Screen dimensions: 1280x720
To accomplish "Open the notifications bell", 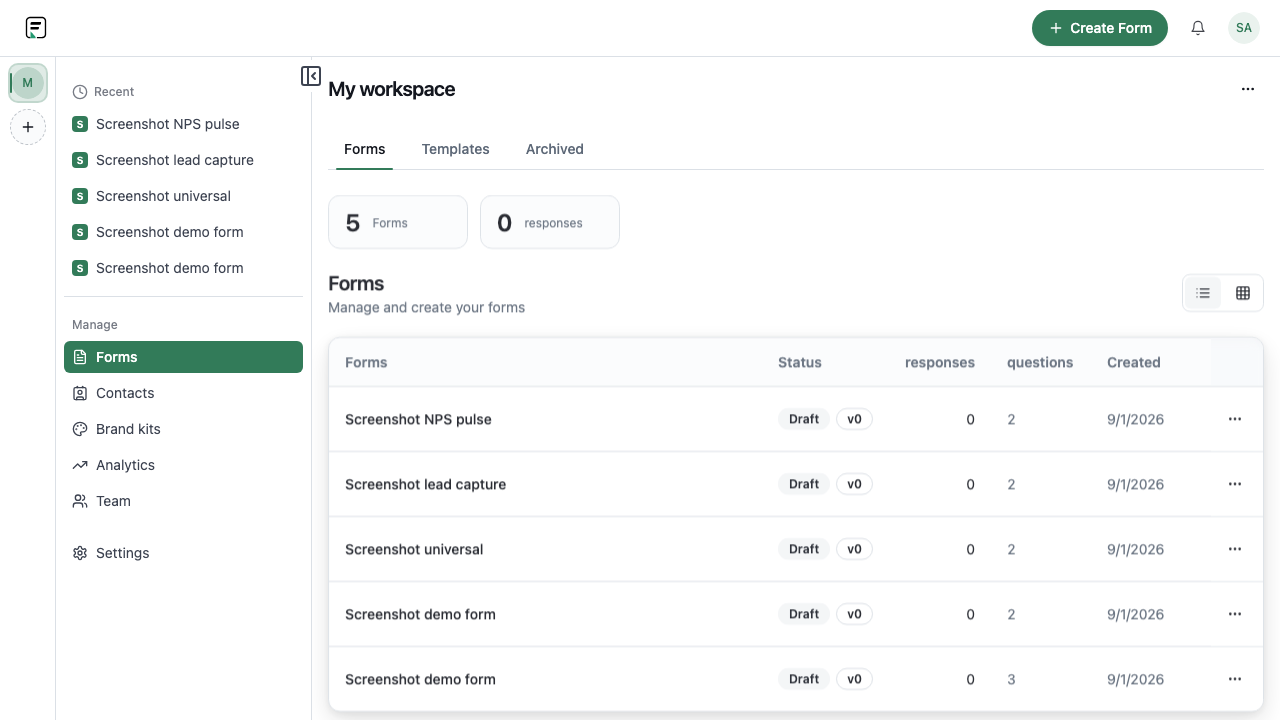I will [1198, 28].
